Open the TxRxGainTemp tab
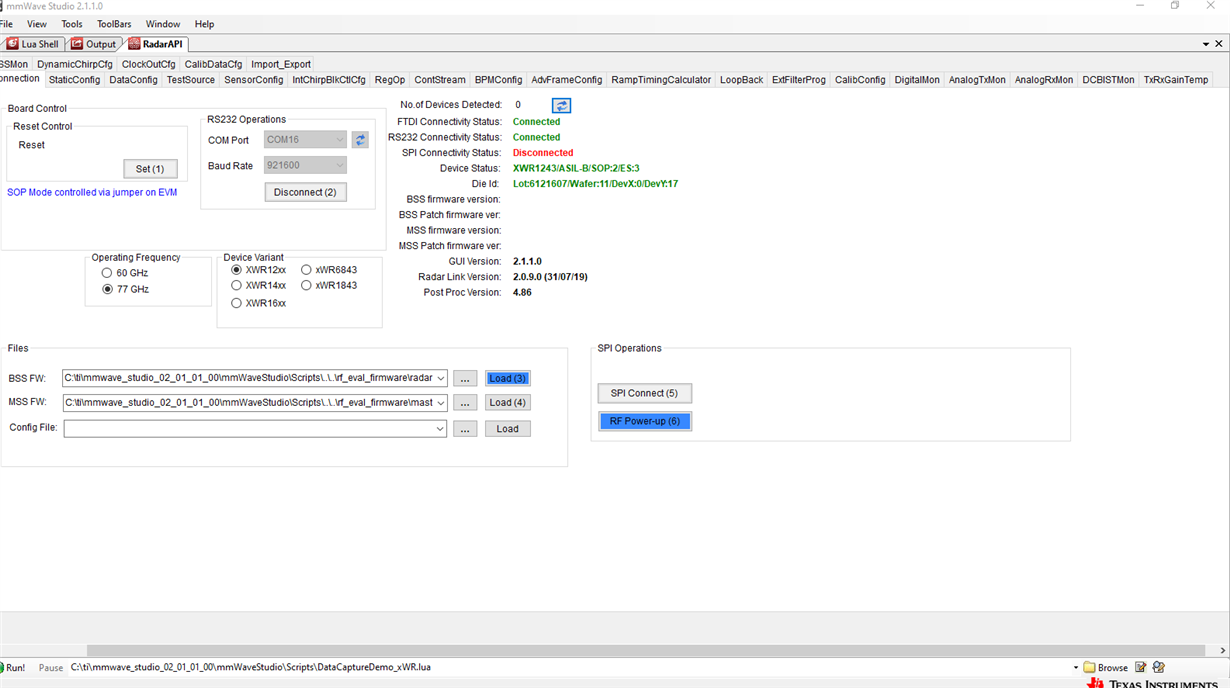The image size is (1230, 688). pyautogui.click(x=1176, y=80)
